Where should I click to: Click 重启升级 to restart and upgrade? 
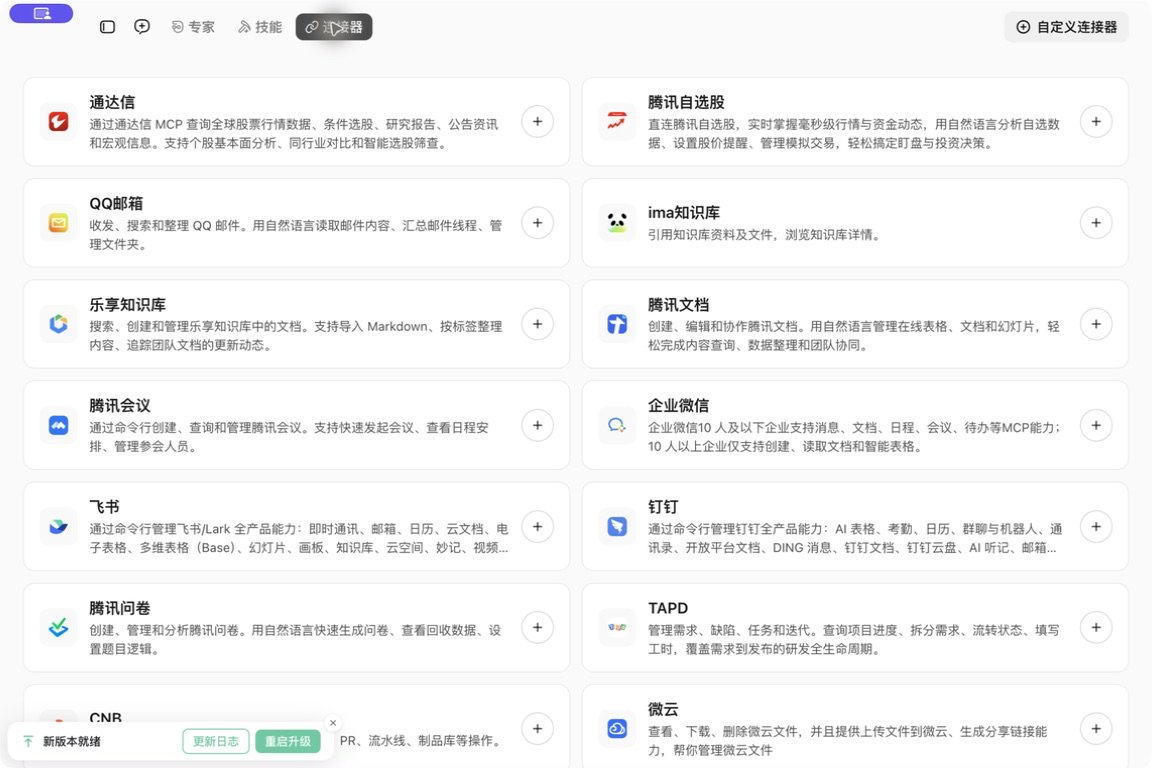click(288, 742)
